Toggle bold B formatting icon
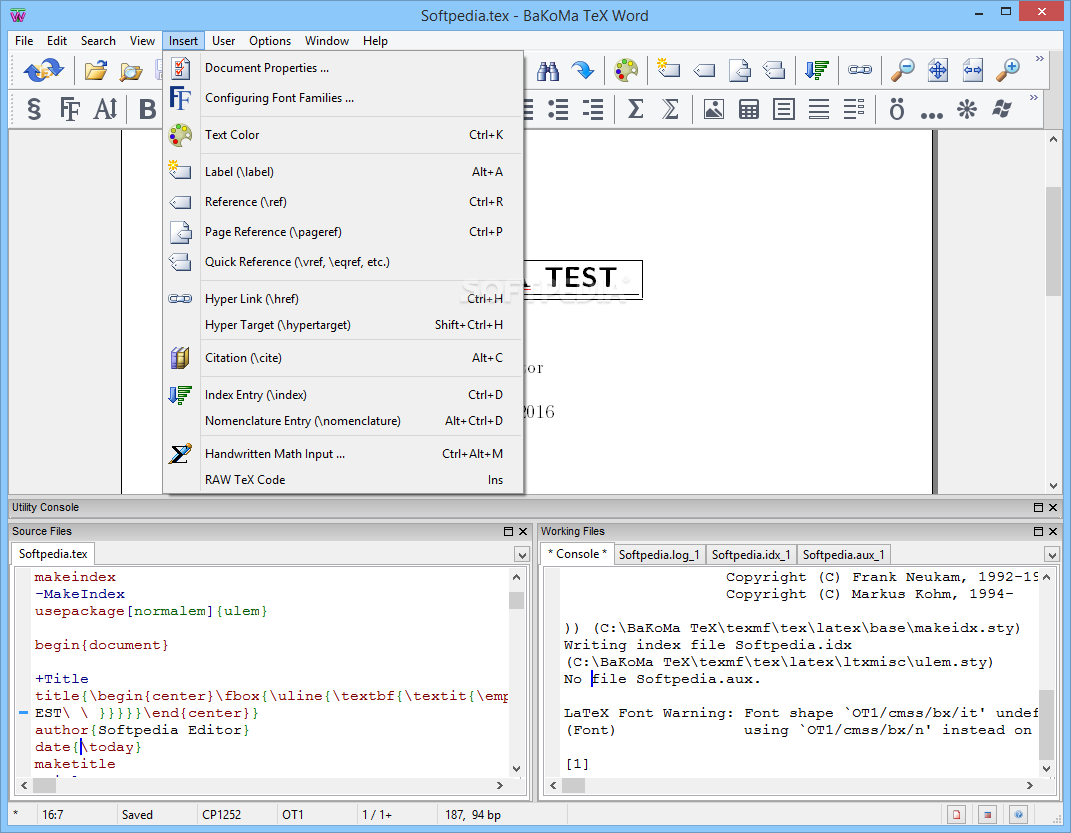 147,109
